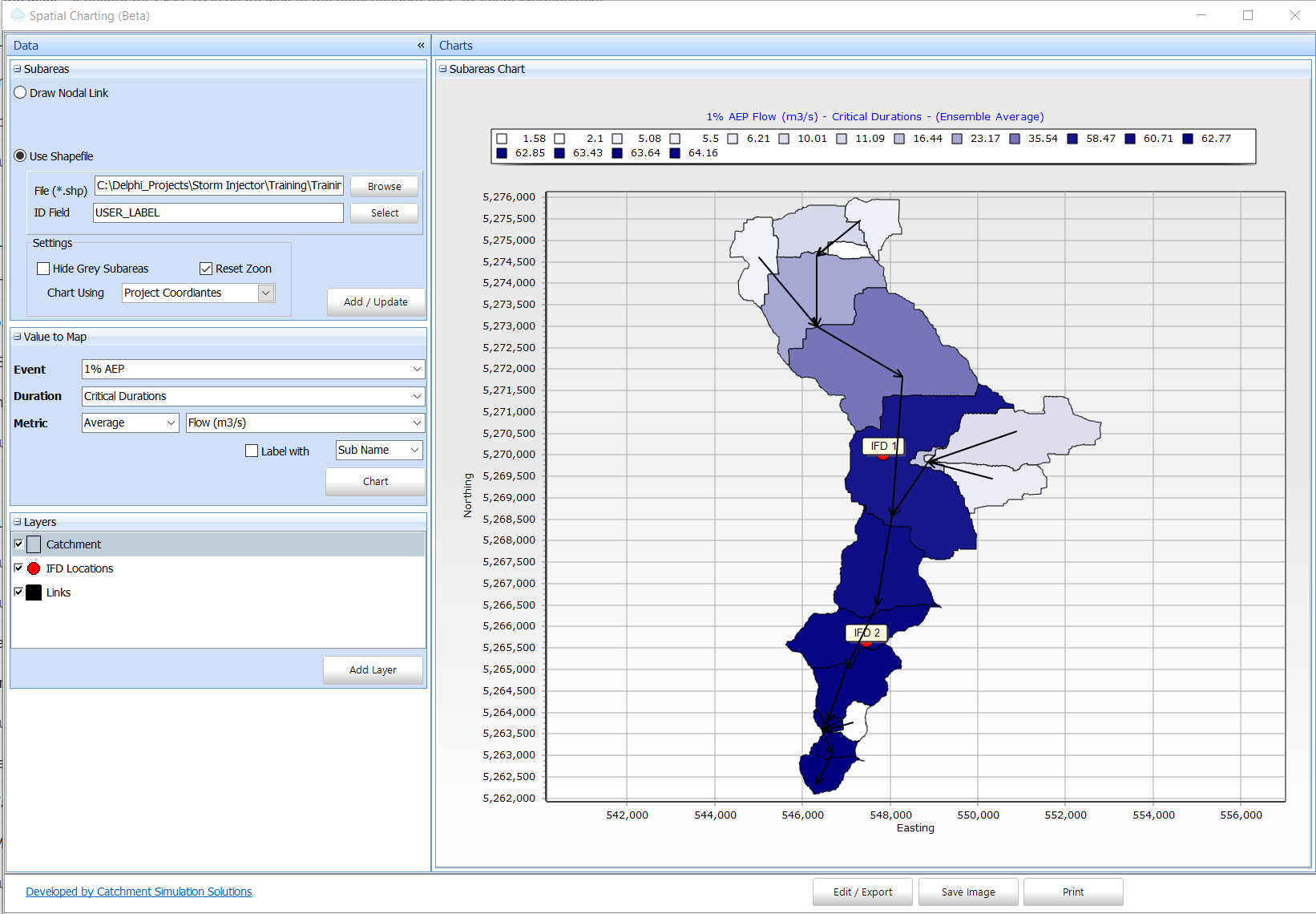Click the ID Field input showing USER_LABEL

click(x=217, y=212)
